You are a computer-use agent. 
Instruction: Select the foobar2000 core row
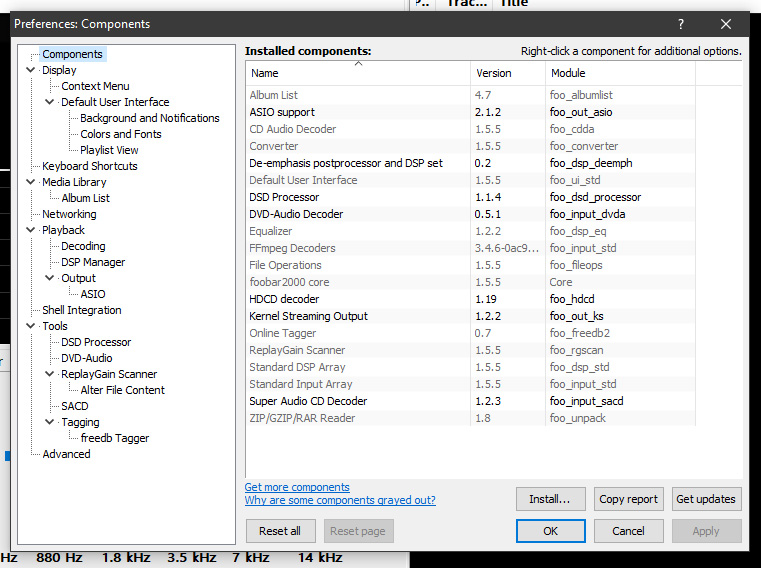pyautogui.click(x=471, y=282)
